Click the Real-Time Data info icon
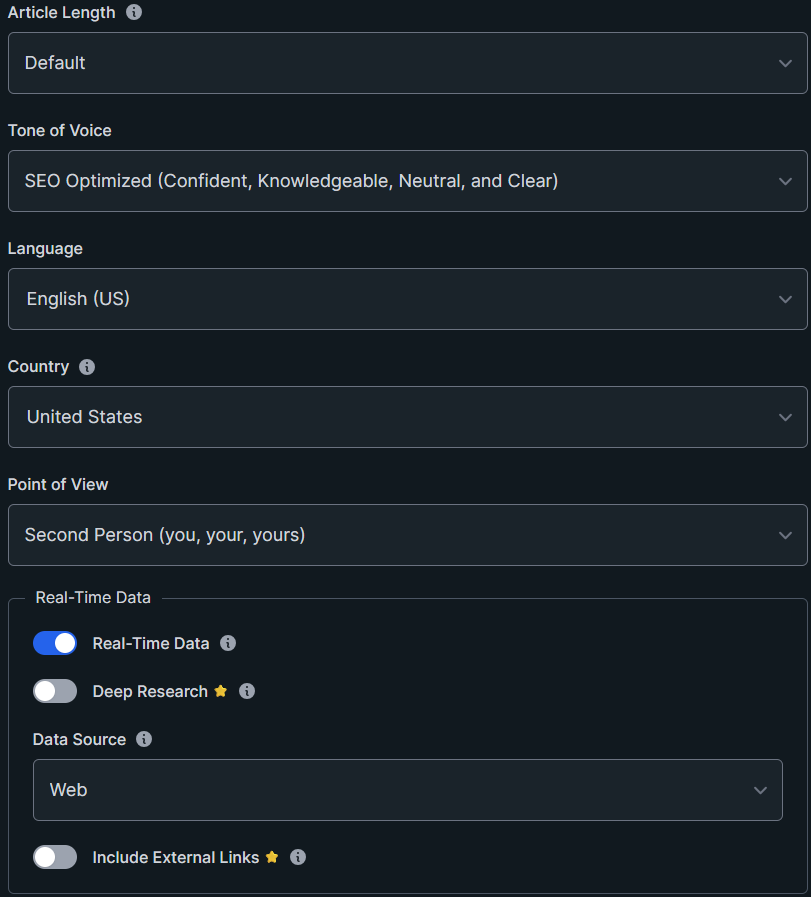The width and height of the screenshot is (811, 897). 228,643
